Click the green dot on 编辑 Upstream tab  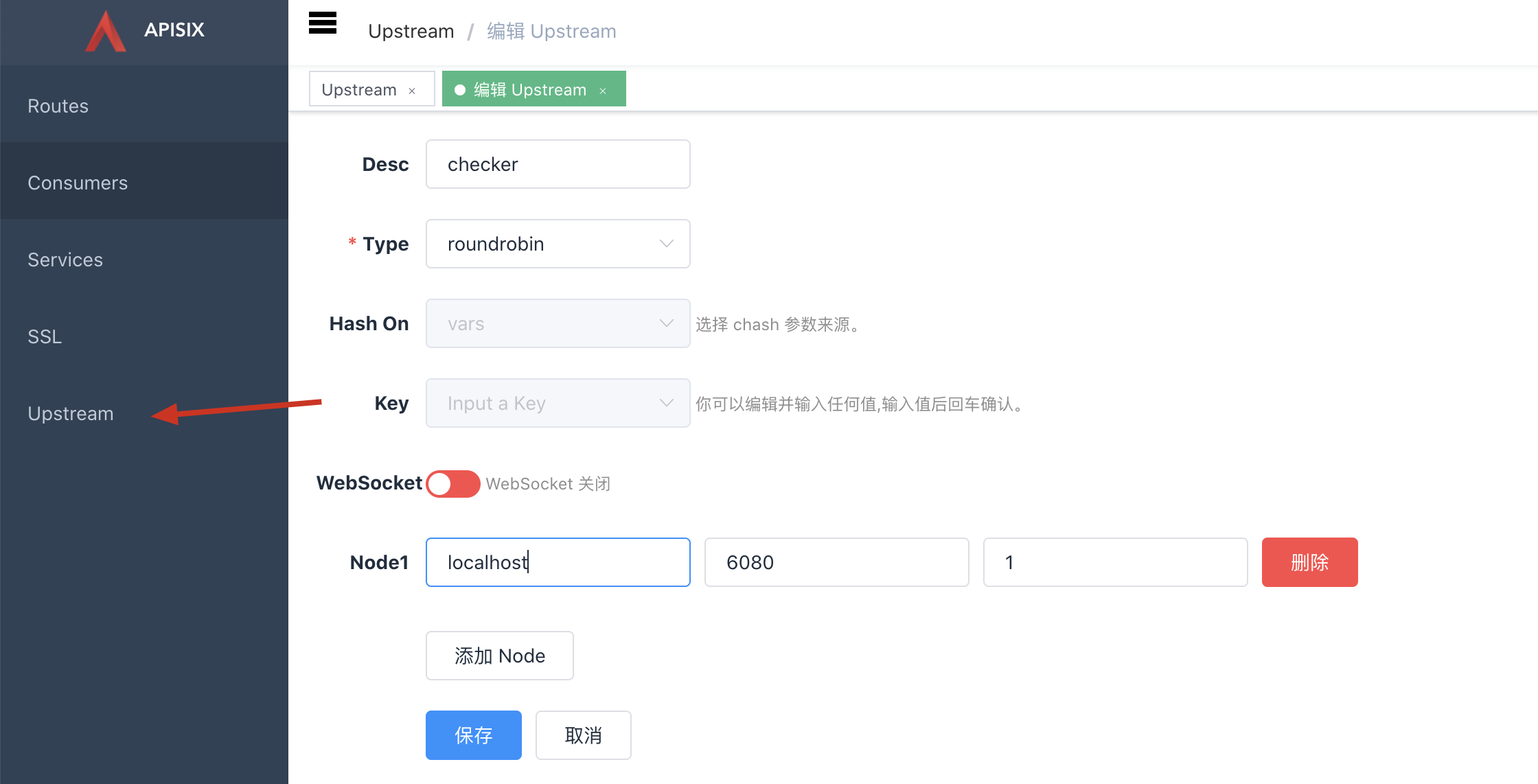click(459, 89)
